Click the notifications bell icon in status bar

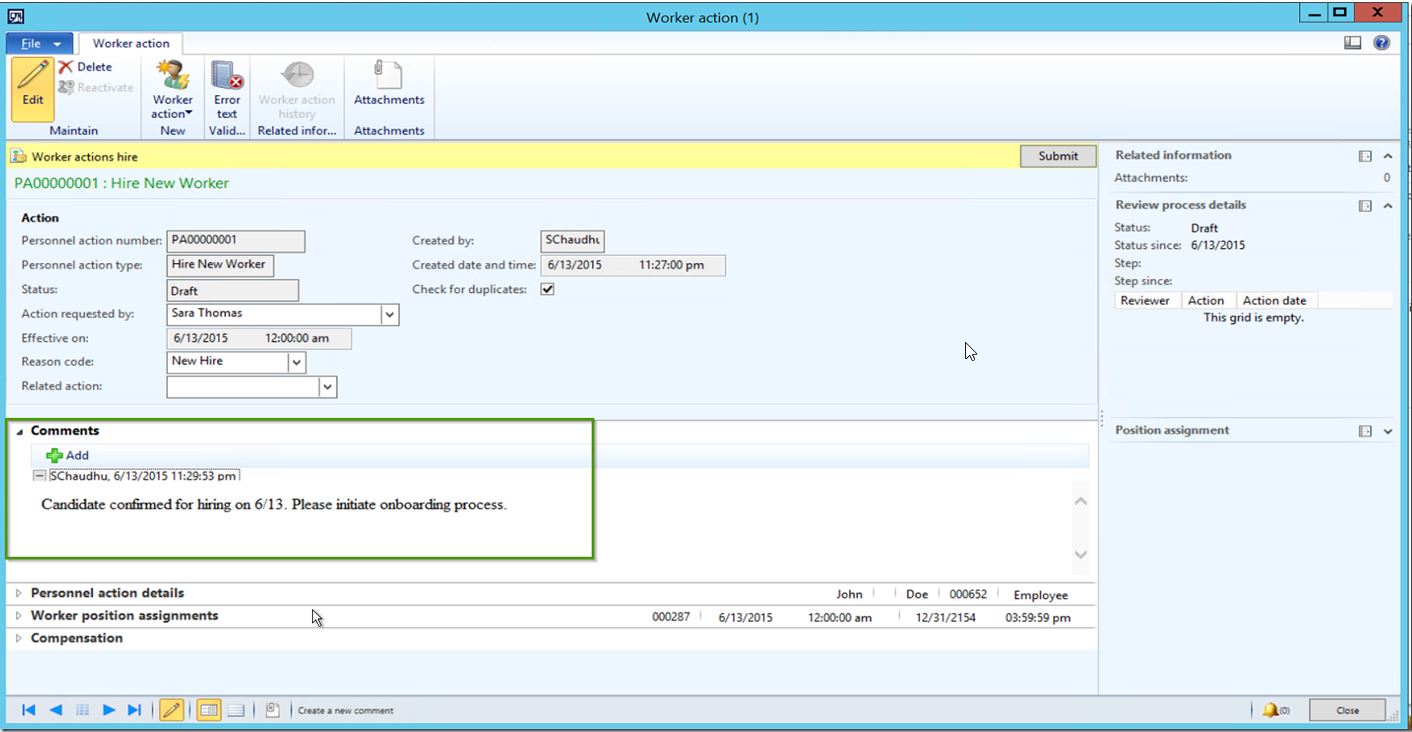click(x=1270, y=710)
